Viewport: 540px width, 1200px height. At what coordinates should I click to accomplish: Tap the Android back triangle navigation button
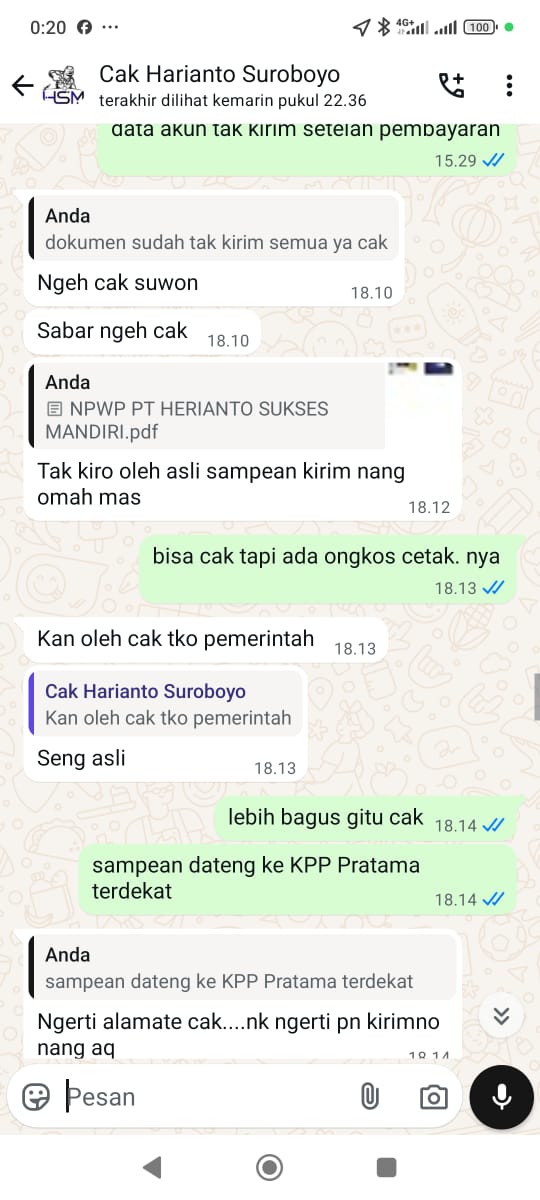151,1166
